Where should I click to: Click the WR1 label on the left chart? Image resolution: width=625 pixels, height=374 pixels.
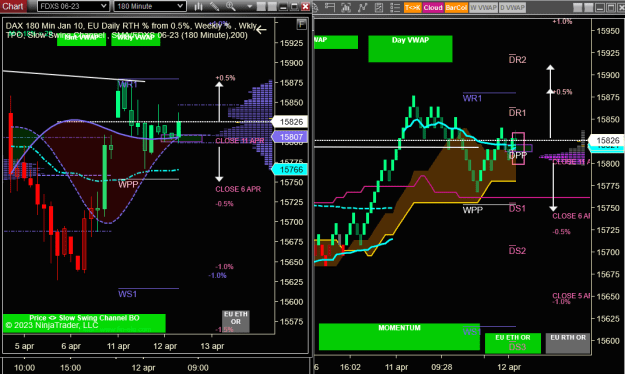click(127, 85)
